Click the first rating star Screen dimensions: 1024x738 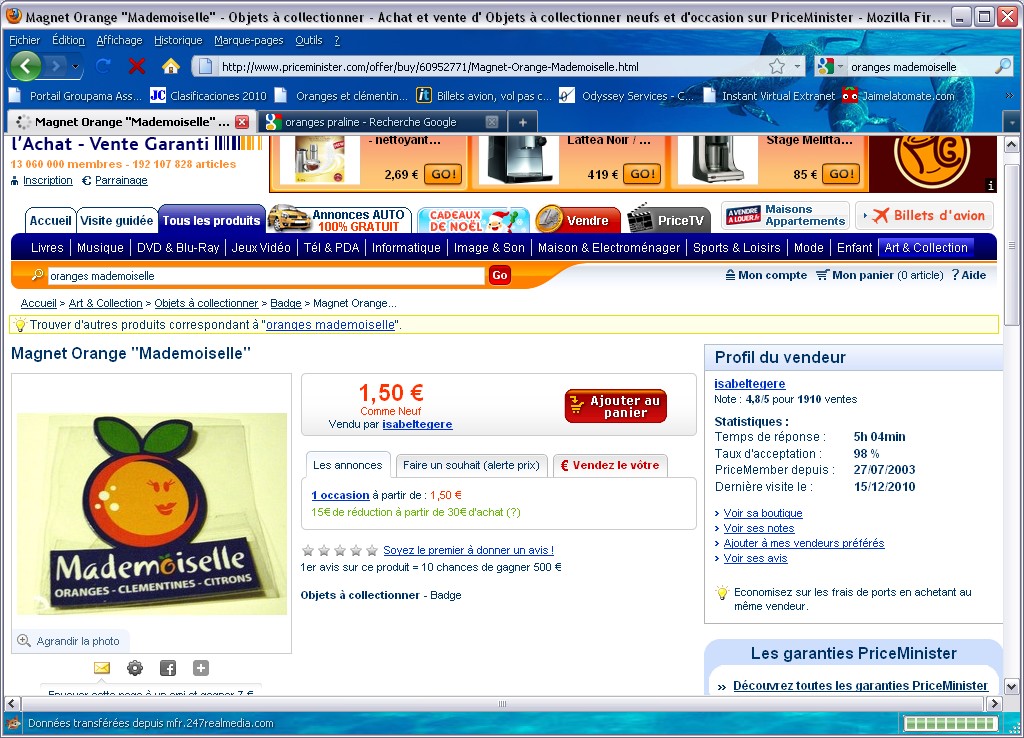pyautogui.click(x=308, y=551)
